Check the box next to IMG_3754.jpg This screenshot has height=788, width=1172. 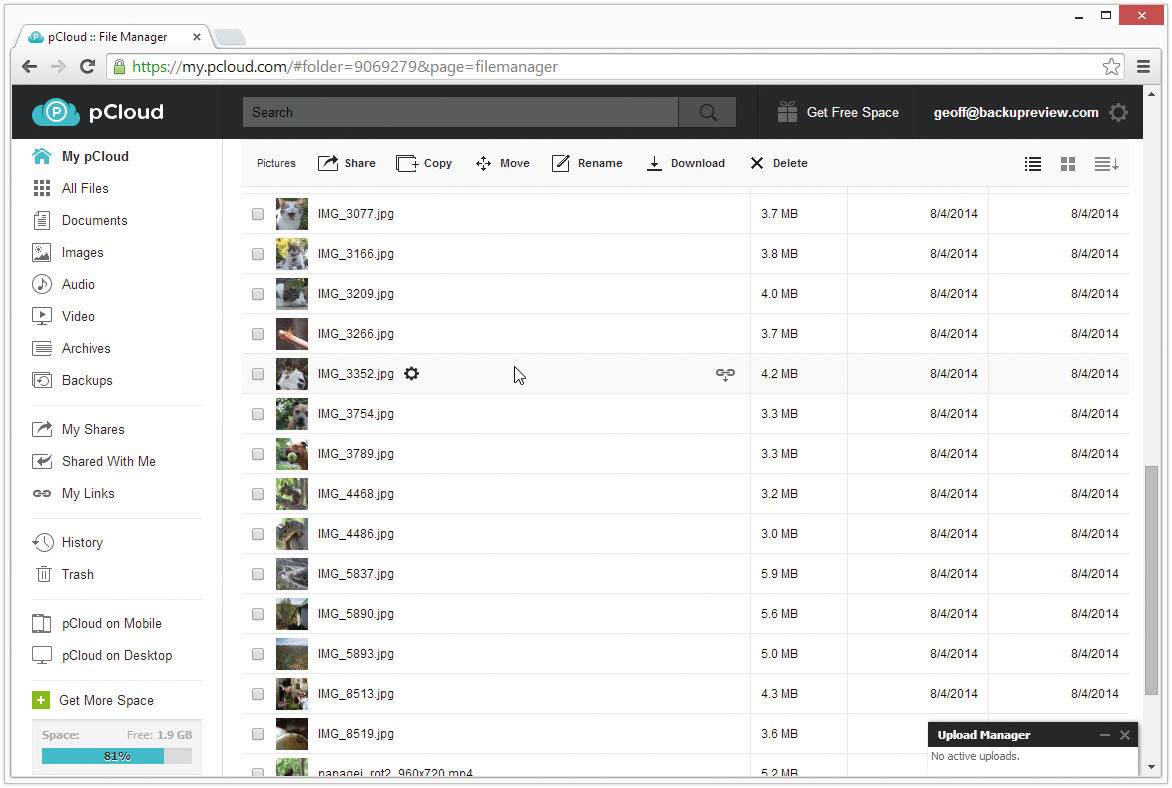[x=258, y=414]
